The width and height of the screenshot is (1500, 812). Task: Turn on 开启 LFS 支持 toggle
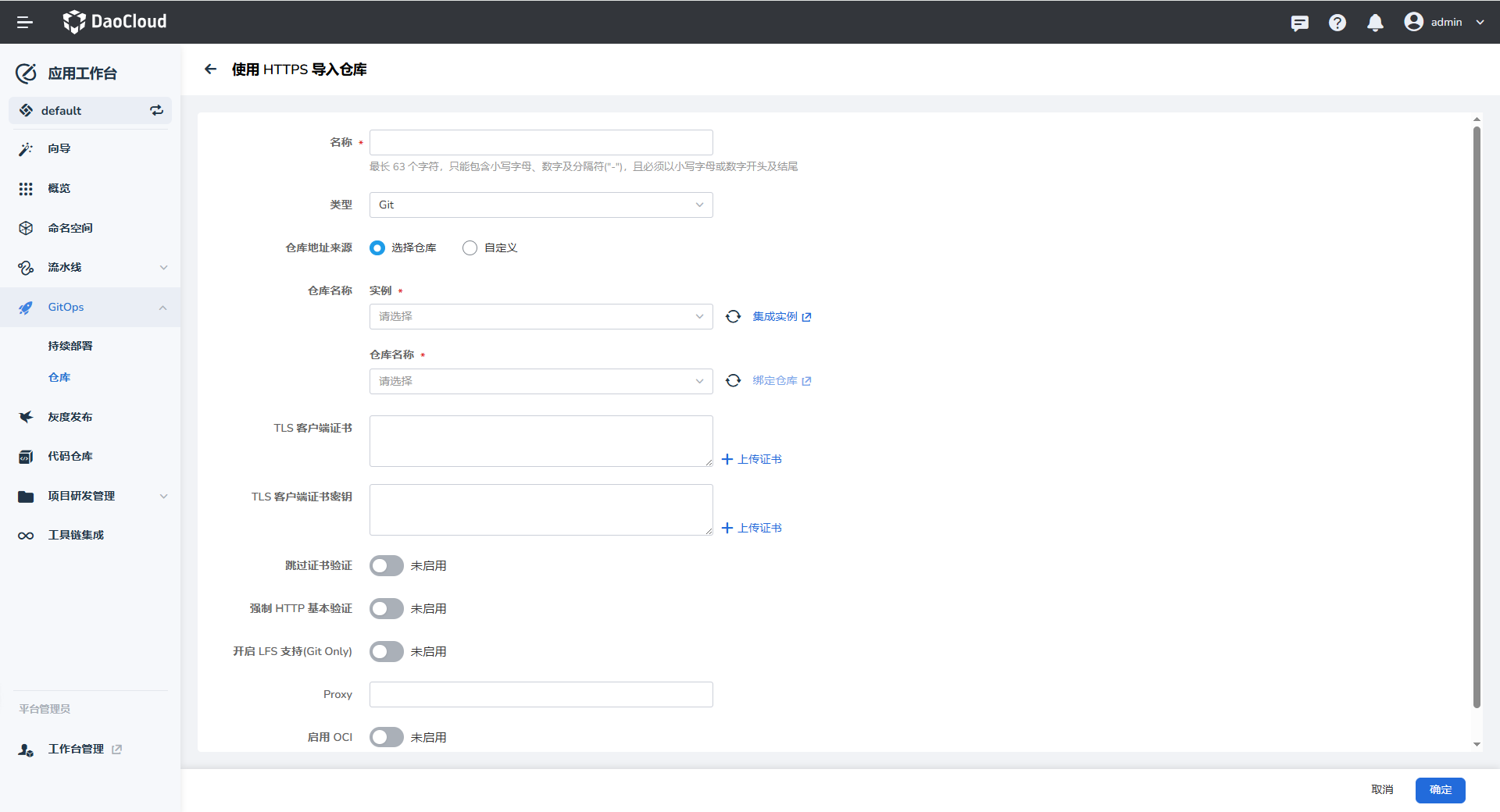[387, 651]
